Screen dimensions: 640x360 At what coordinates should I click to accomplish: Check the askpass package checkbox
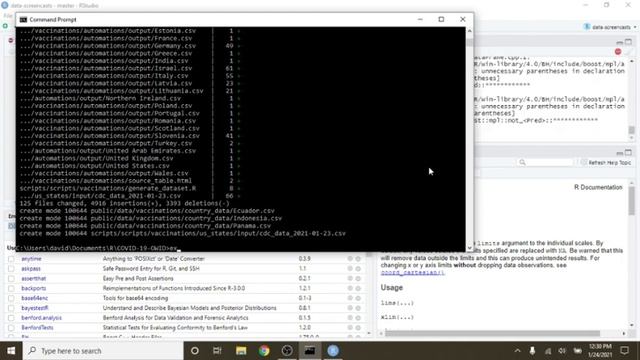pos(11,269)
